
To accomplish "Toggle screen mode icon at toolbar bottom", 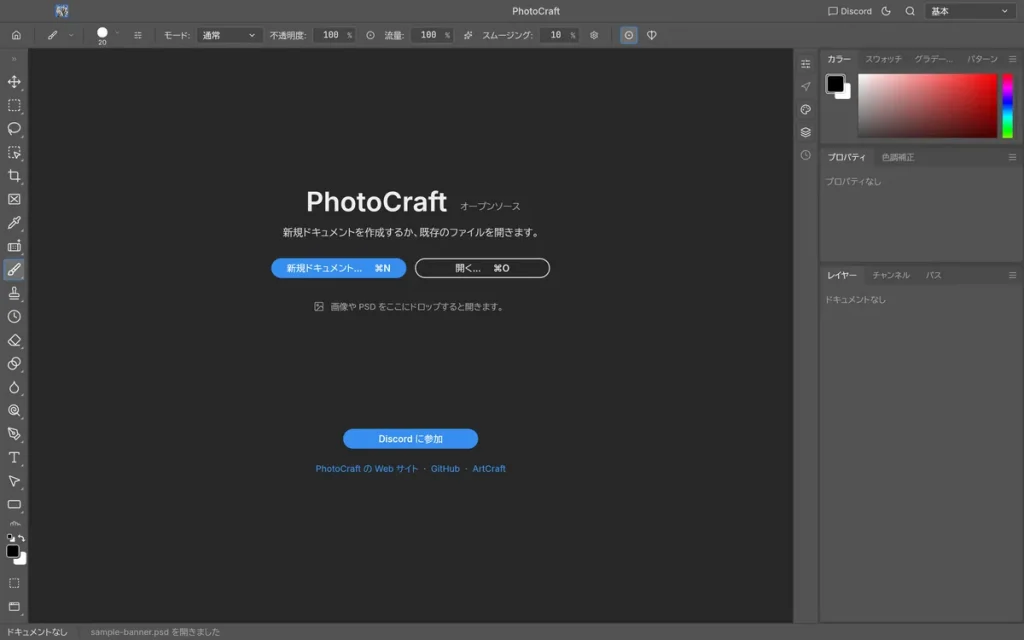I will (x=14, y=607).
